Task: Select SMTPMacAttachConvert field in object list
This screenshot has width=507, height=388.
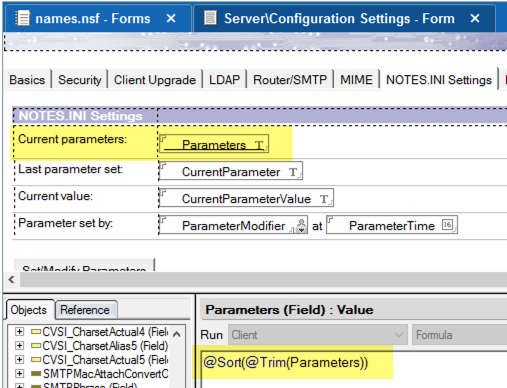Action: (105, 374)
